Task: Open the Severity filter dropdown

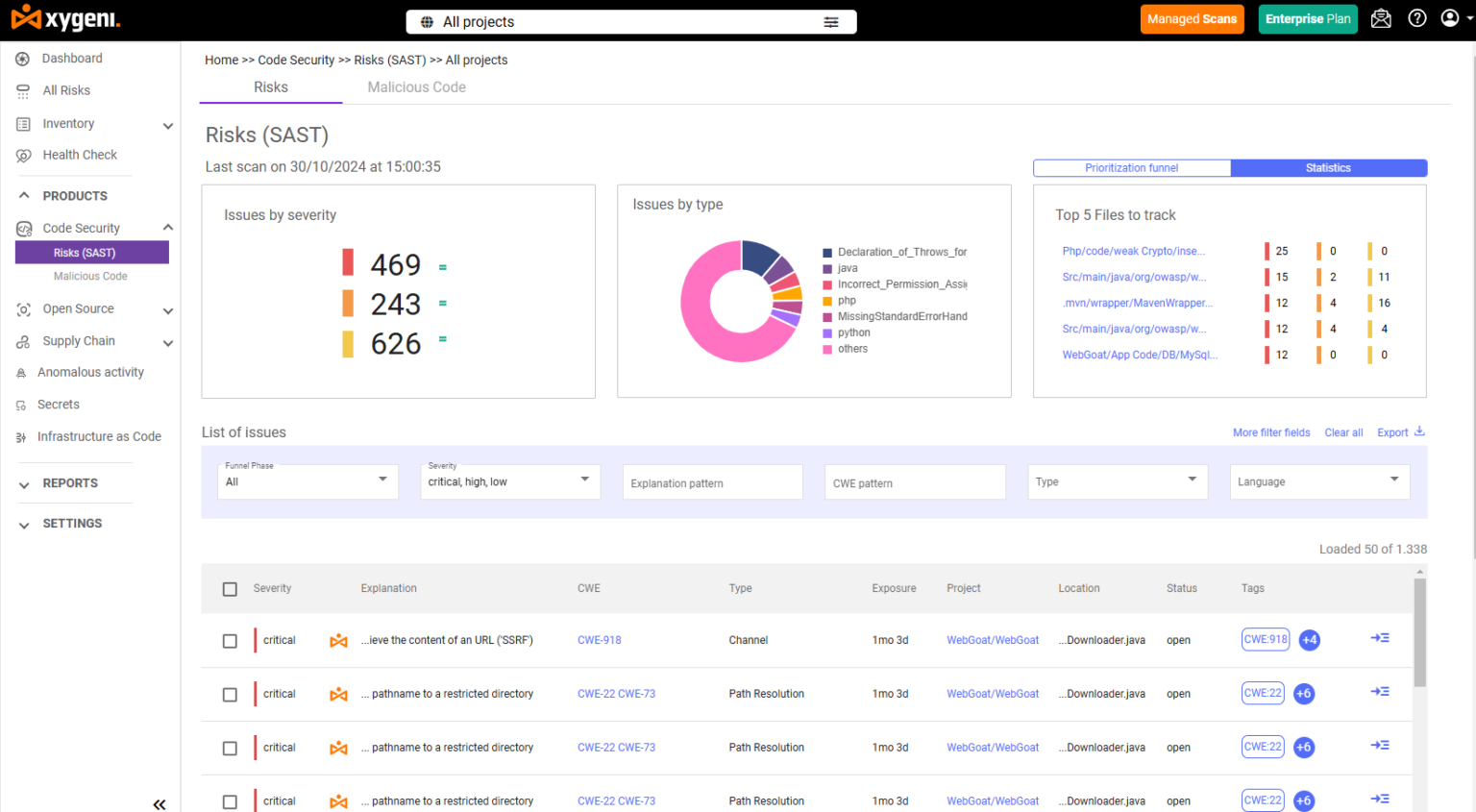Action: click(x=509, y=480)
